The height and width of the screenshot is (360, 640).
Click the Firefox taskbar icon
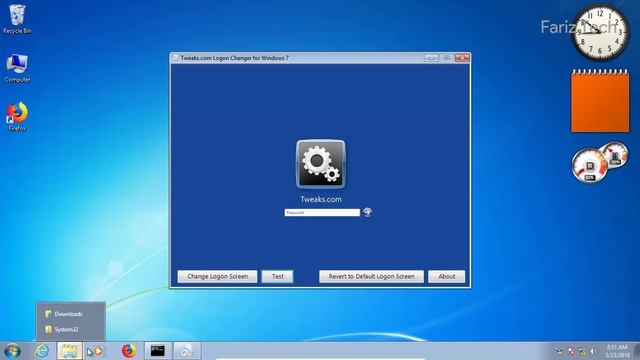pyautogui.click(x=129, y=351)
